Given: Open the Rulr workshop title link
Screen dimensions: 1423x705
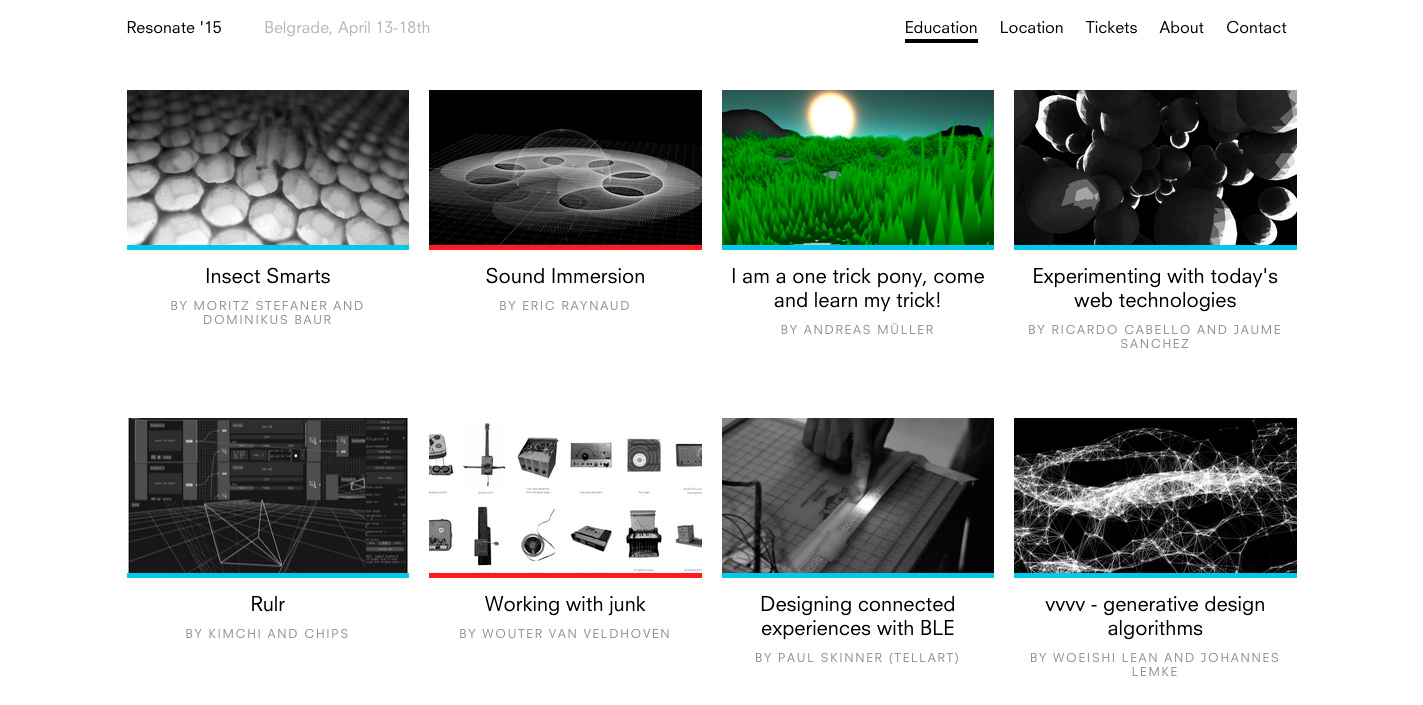Looking at the screenshot, I should 268,604.
